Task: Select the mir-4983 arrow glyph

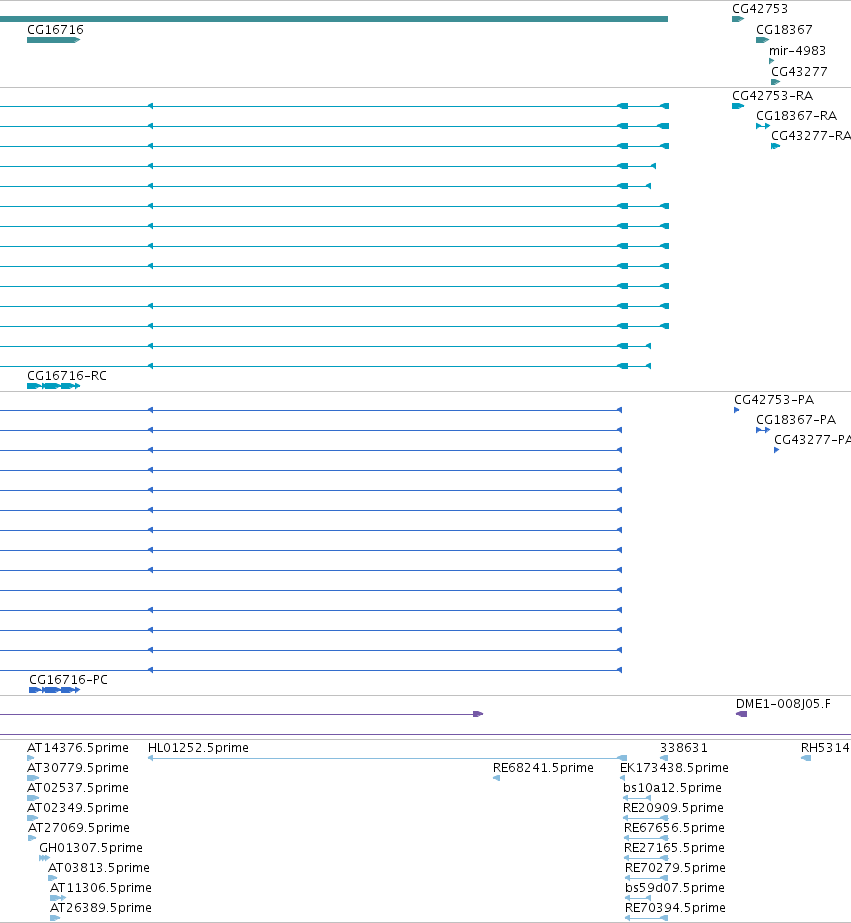Action: (x=772, y=61)
